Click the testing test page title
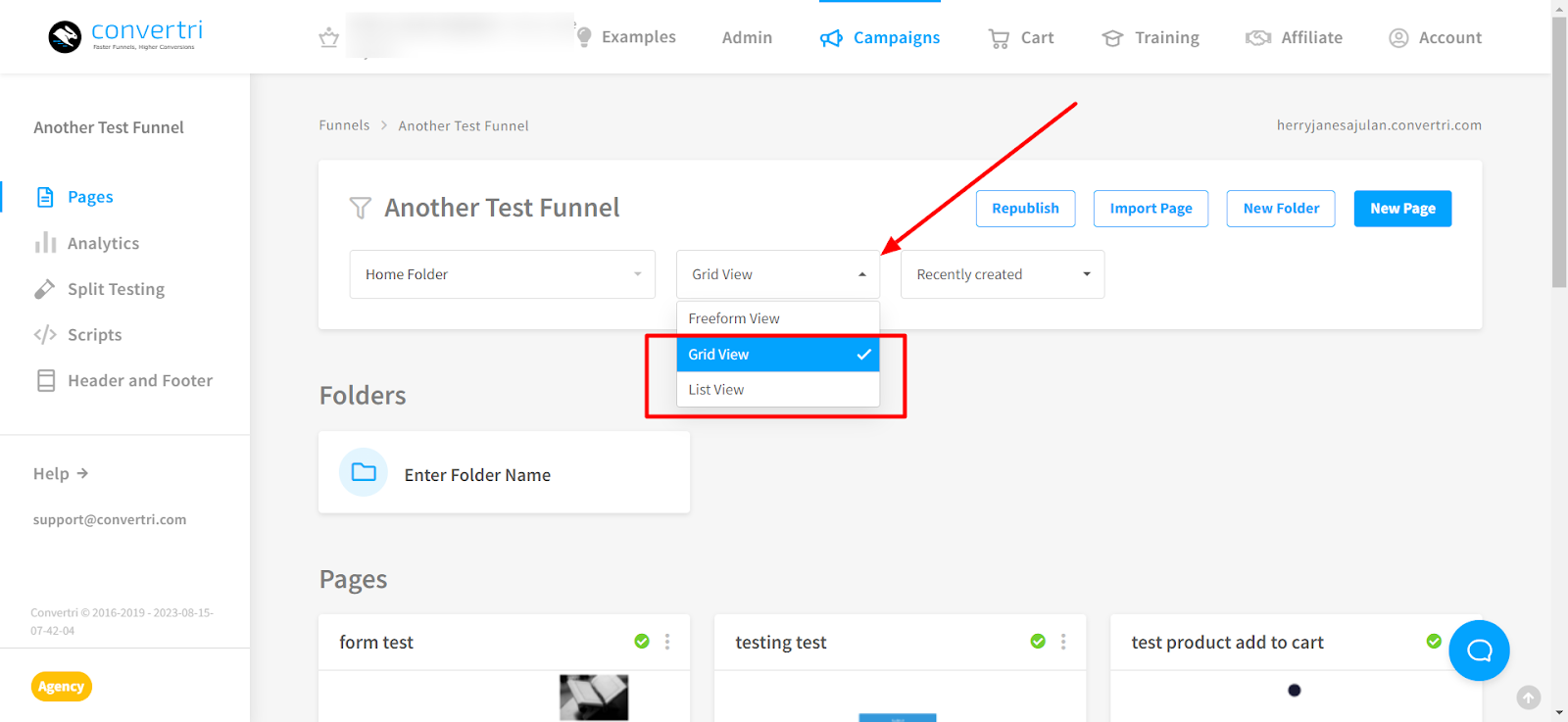Screen dimensions: 1568x722 (x=781, y=643)
